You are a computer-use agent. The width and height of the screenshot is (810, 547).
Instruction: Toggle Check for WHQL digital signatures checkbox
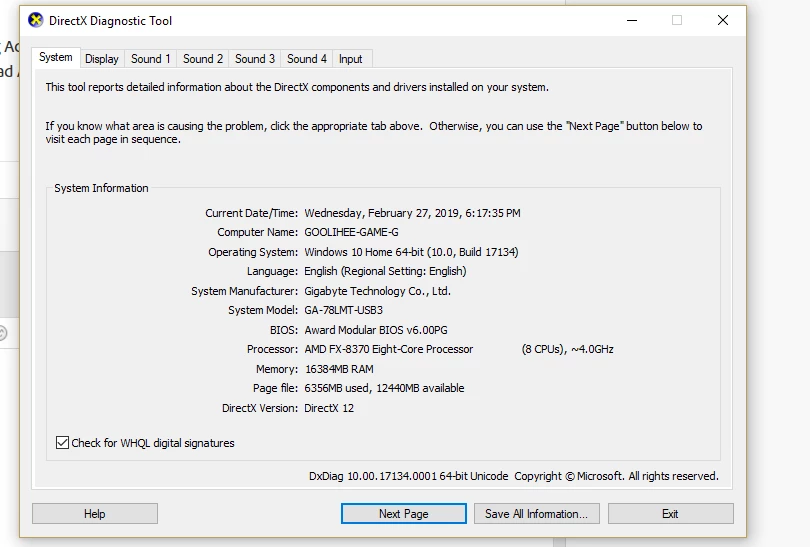point(63,443)
